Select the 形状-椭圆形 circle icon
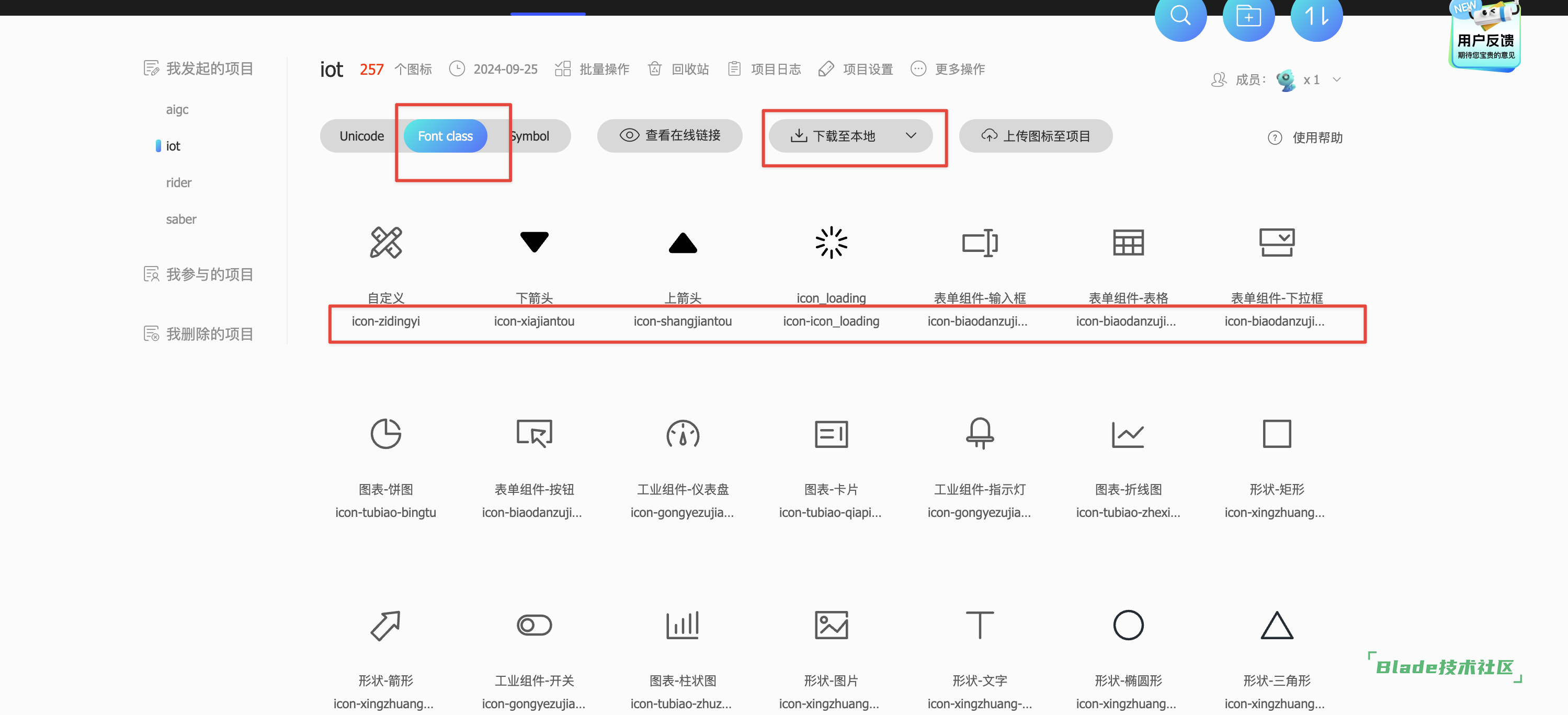Screen dimensions: 1568x715 click(1129, 625)
